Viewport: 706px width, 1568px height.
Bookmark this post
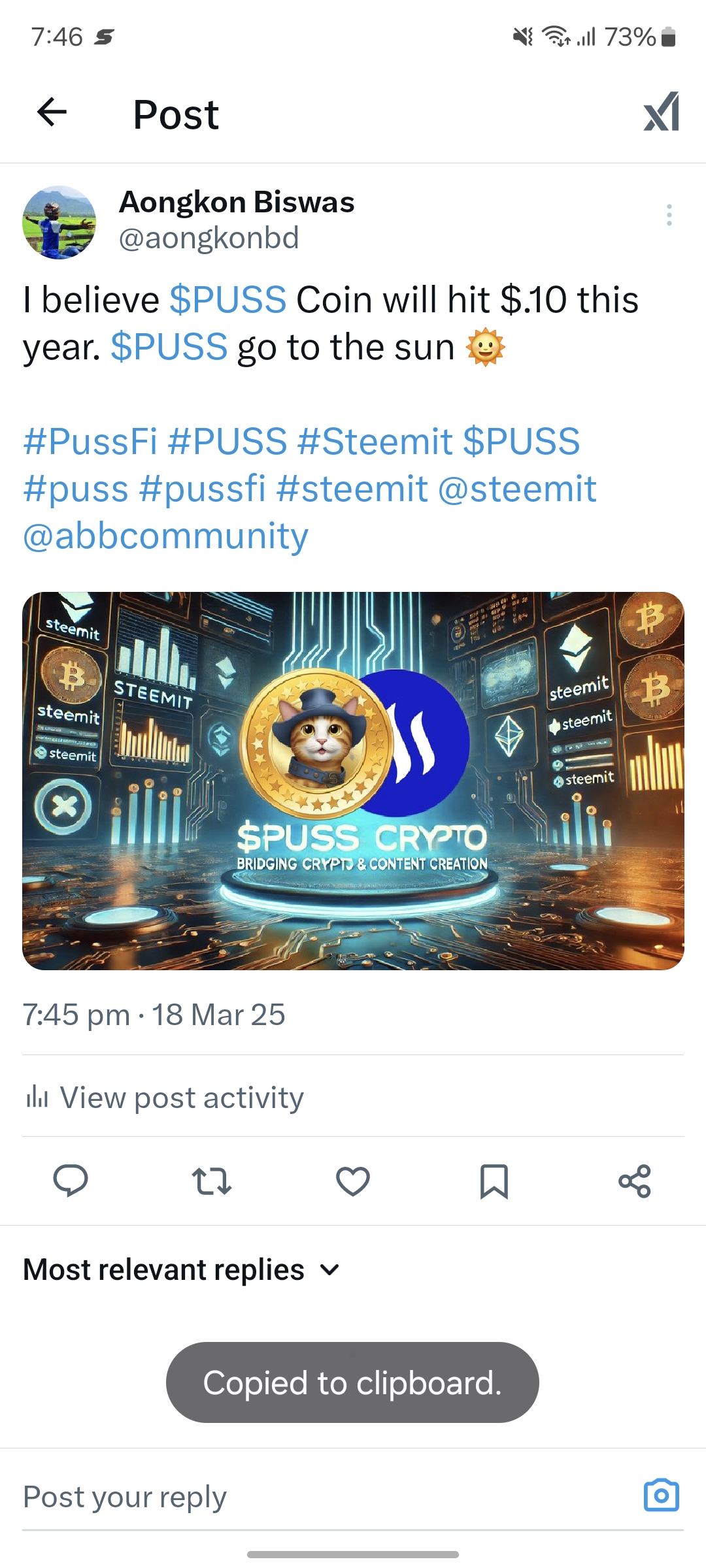pos(494,1181)
